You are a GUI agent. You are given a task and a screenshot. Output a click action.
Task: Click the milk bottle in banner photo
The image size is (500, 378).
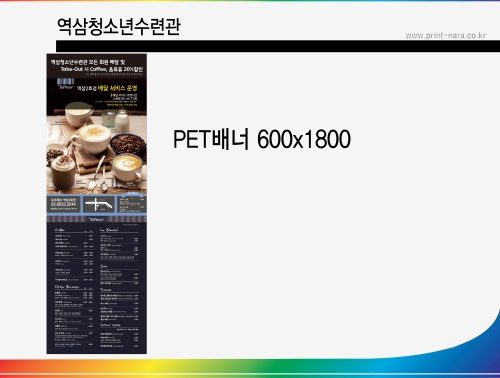122,121
